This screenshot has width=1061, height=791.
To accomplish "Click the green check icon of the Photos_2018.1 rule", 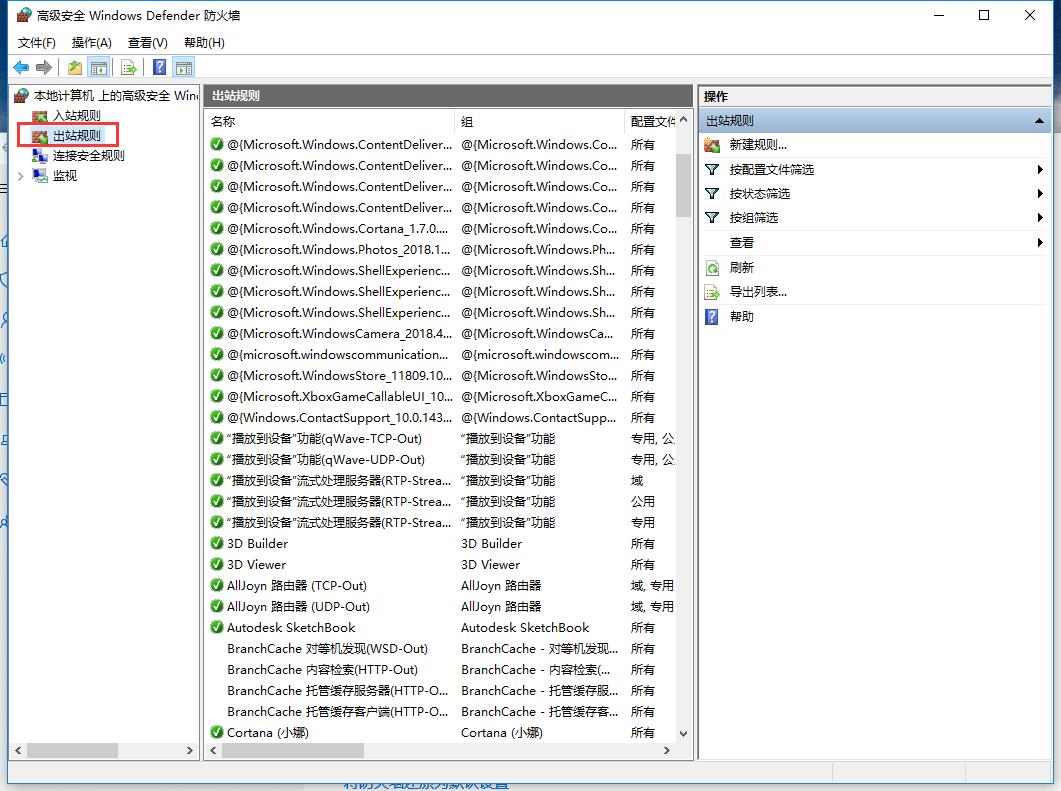I will coord(217,250).
